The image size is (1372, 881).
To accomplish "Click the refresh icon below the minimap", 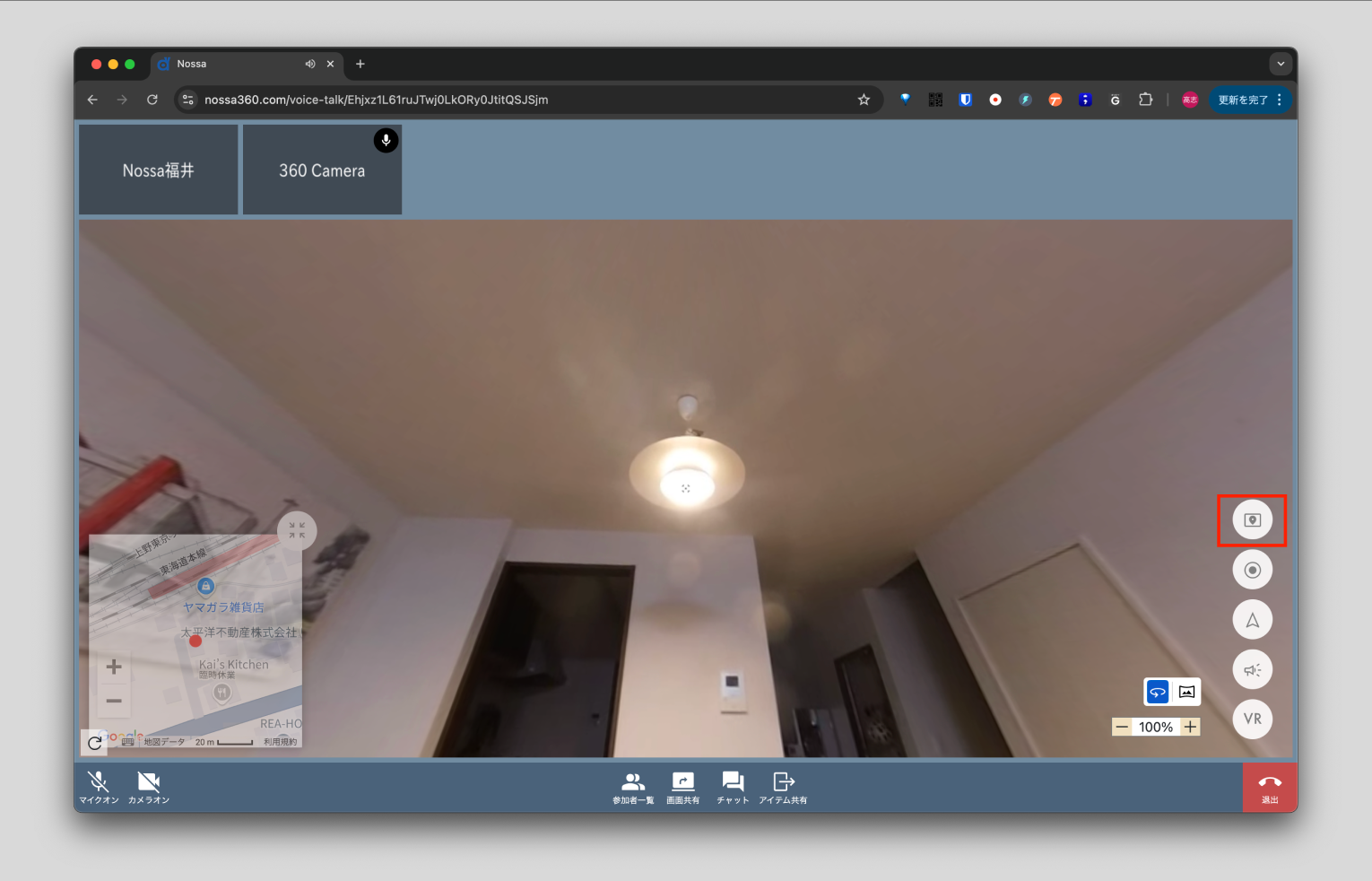I will coord(94,742).
